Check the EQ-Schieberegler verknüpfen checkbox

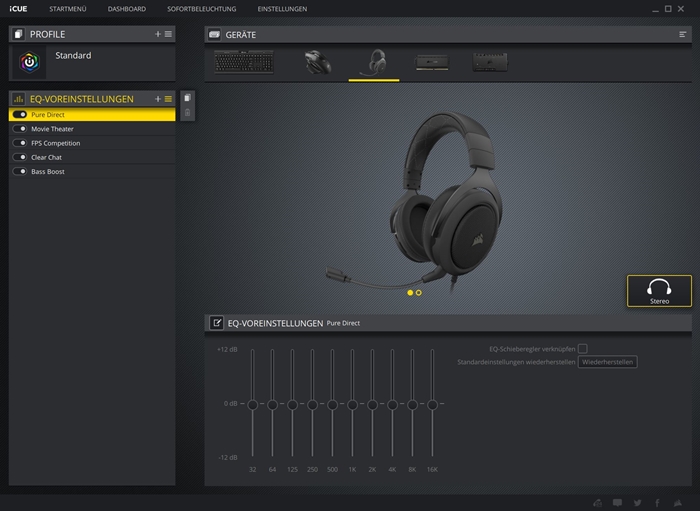(583, 349)
